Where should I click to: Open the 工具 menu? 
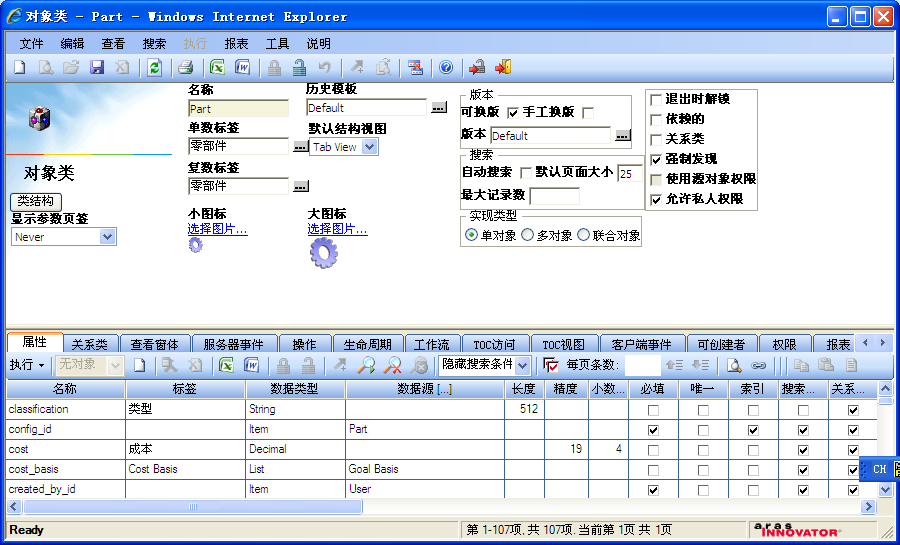tap(277, 44)
